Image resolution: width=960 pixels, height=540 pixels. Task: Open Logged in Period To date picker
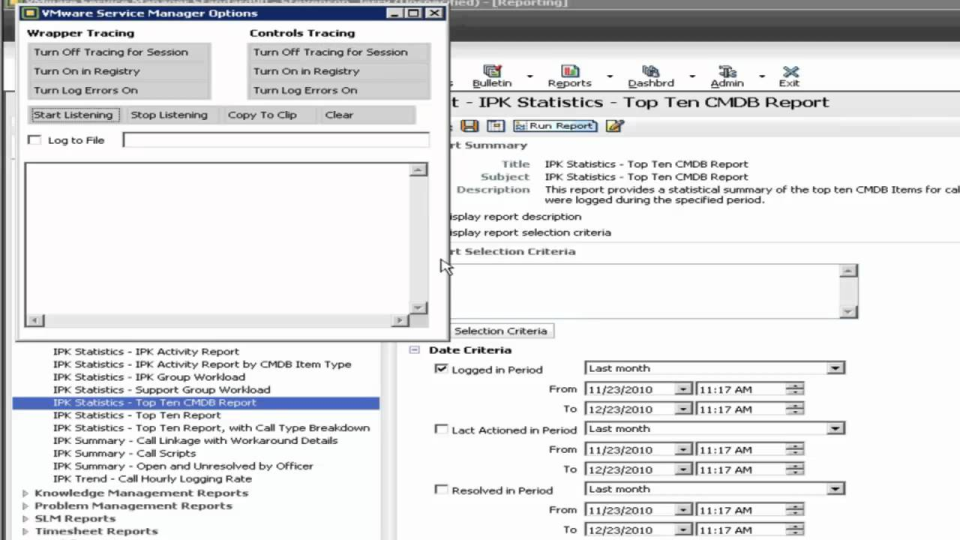click(683, 409)
